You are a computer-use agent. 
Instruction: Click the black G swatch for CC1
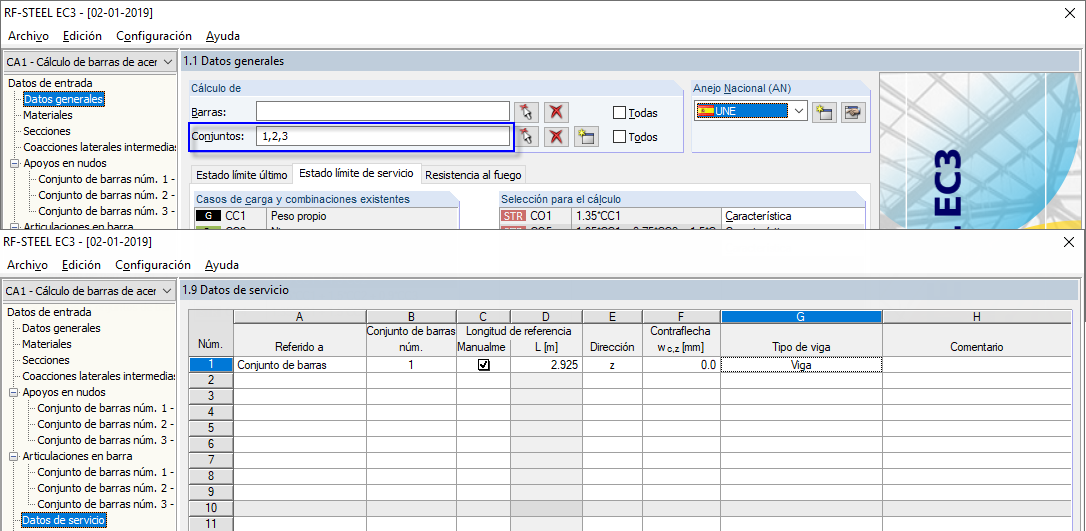click(208, 216)
